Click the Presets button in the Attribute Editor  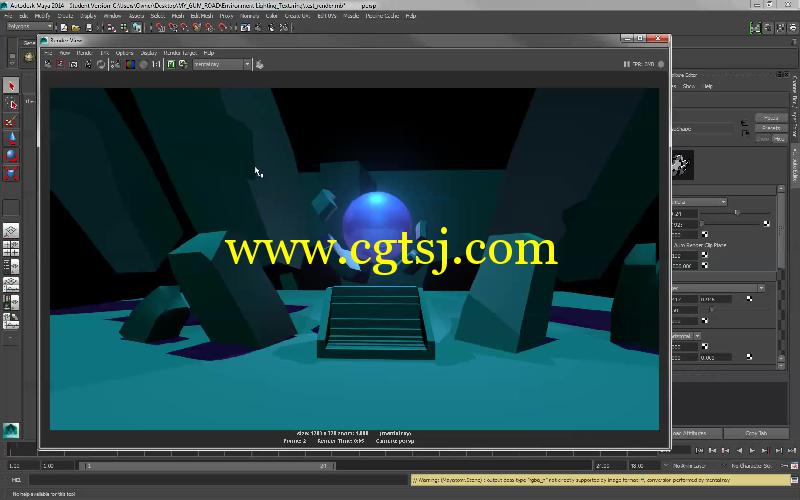pos(771,128)
